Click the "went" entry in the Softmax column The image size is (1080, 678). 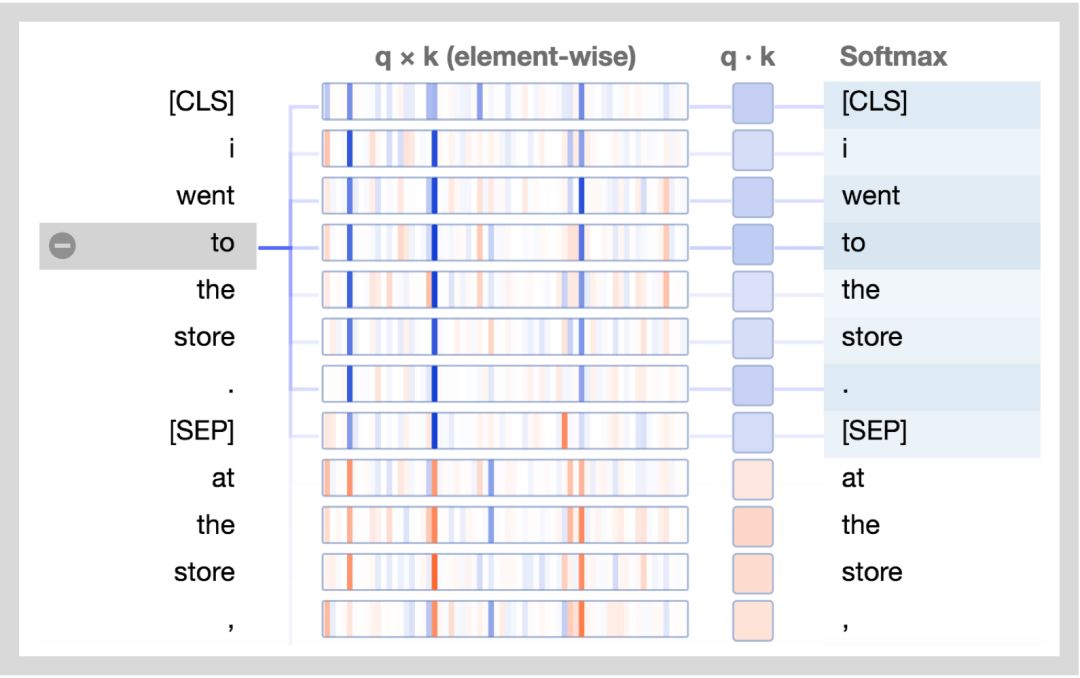tap(870, 196)
